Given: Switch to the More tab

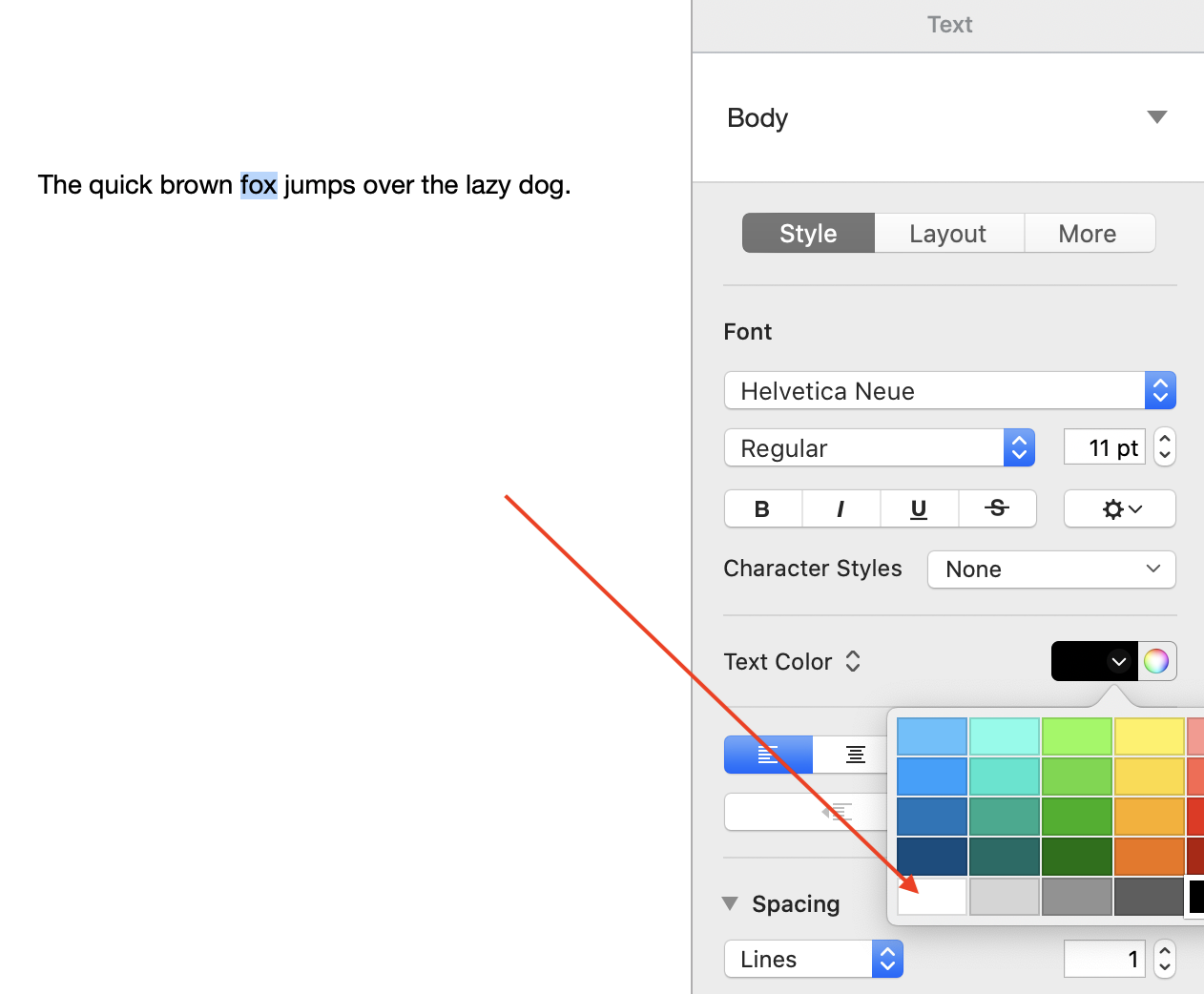Looking at the screenshot, I should click(x=1088, y=234).
